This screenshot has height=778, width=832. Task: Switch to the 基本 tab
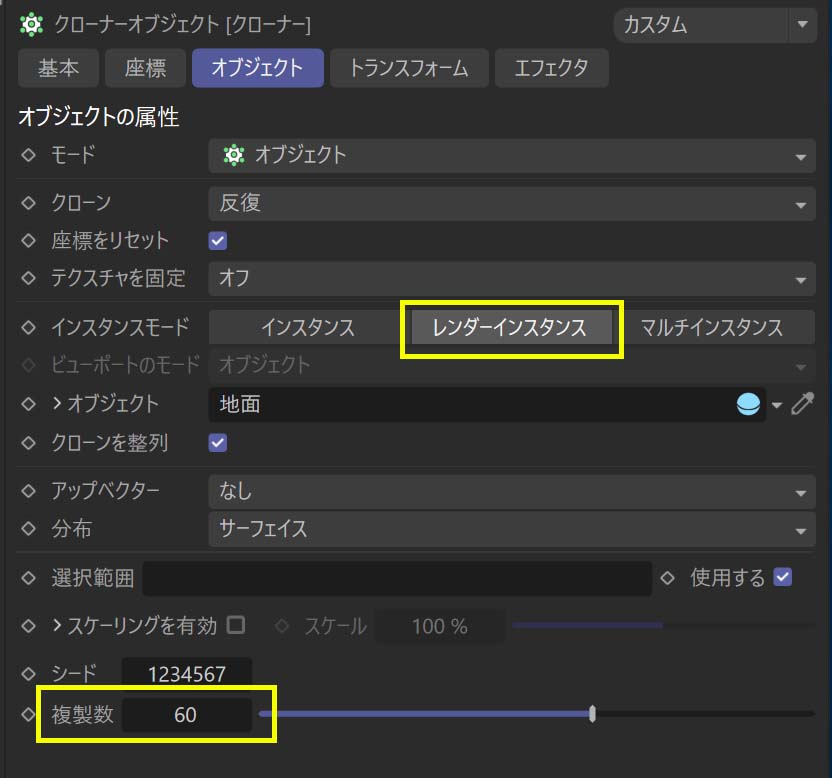[x=58, y=68]
